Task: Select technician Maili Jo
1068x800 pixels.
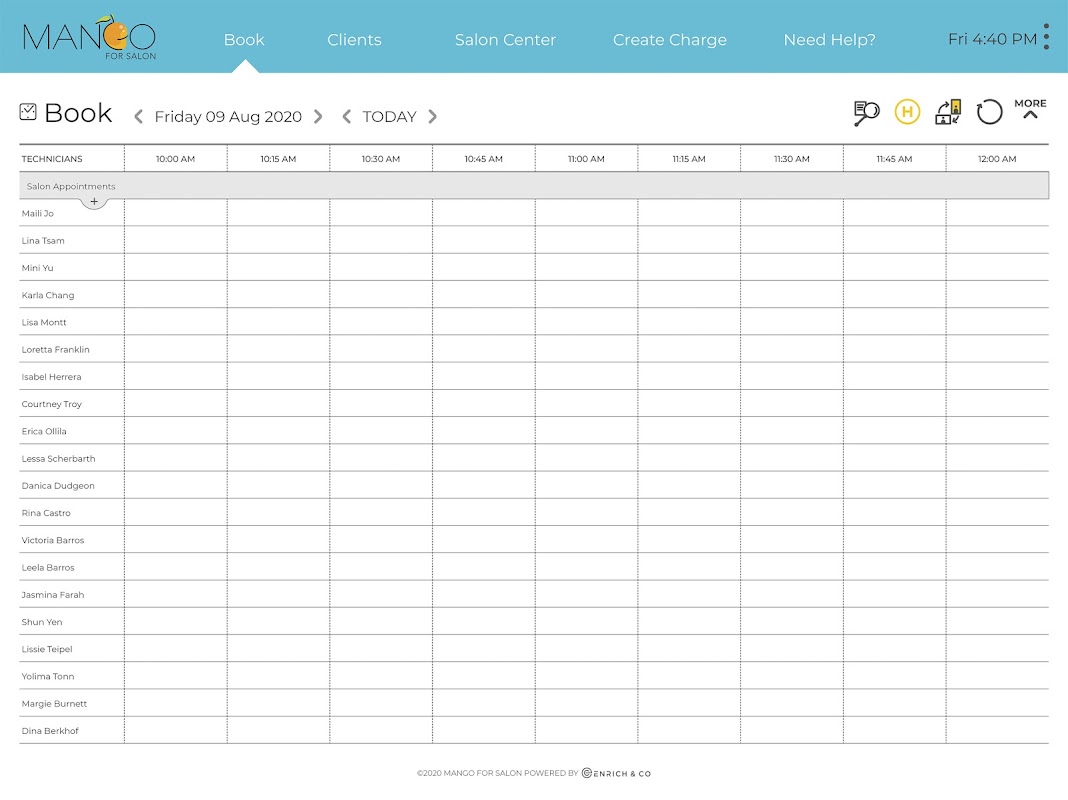Action: coord(37,213)
